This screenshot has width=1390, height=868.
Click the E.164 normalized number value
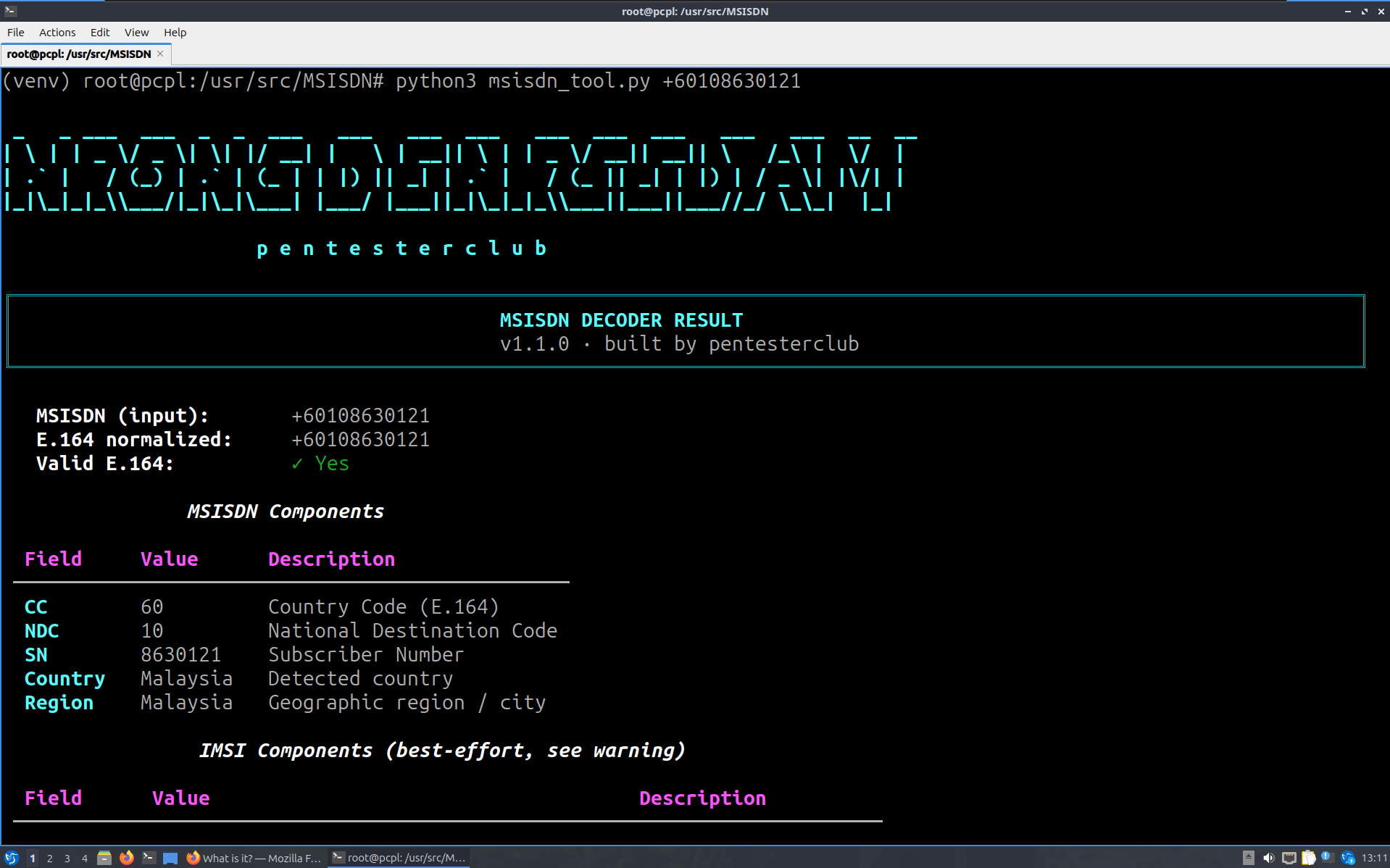pyautogui.click(x=360, y=440)
